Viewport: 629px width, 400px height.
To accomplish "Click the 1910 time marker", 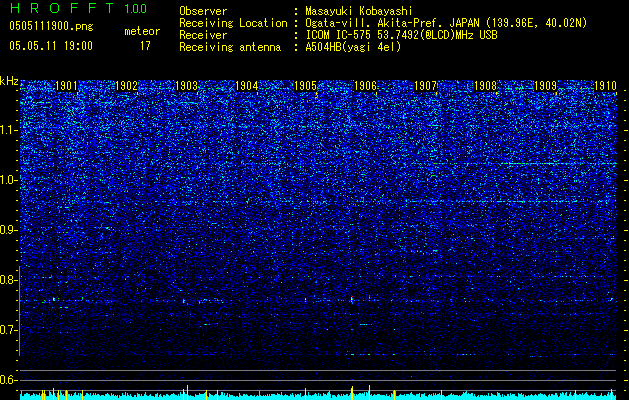I will pyautogui.click(x=605, y=86).
